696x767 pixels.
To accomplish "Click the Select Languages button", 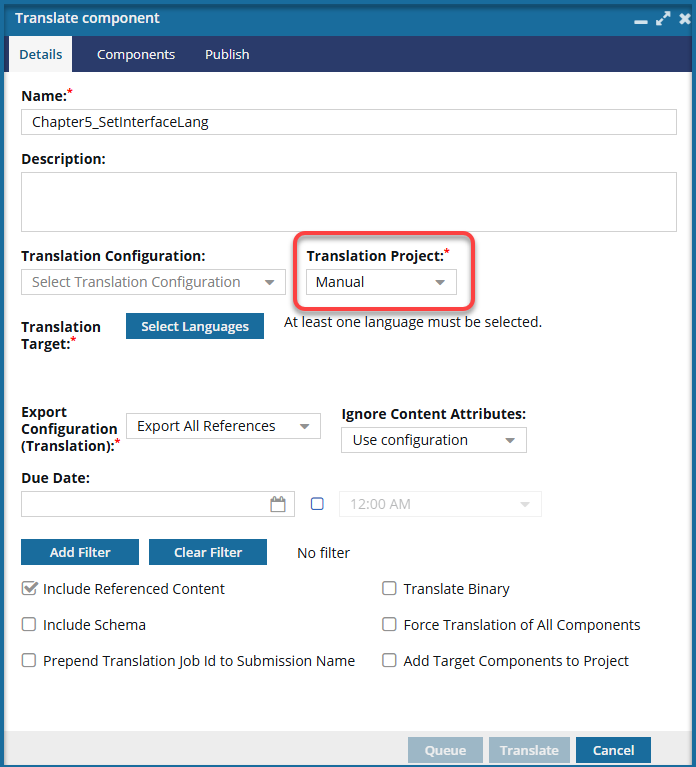I will tap(195, 327).
